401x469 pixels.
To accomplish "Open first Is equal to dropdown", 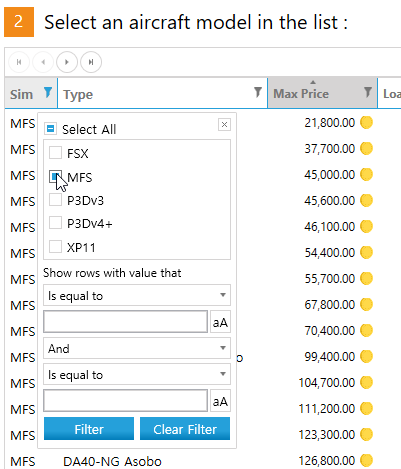I will point(137,295).
